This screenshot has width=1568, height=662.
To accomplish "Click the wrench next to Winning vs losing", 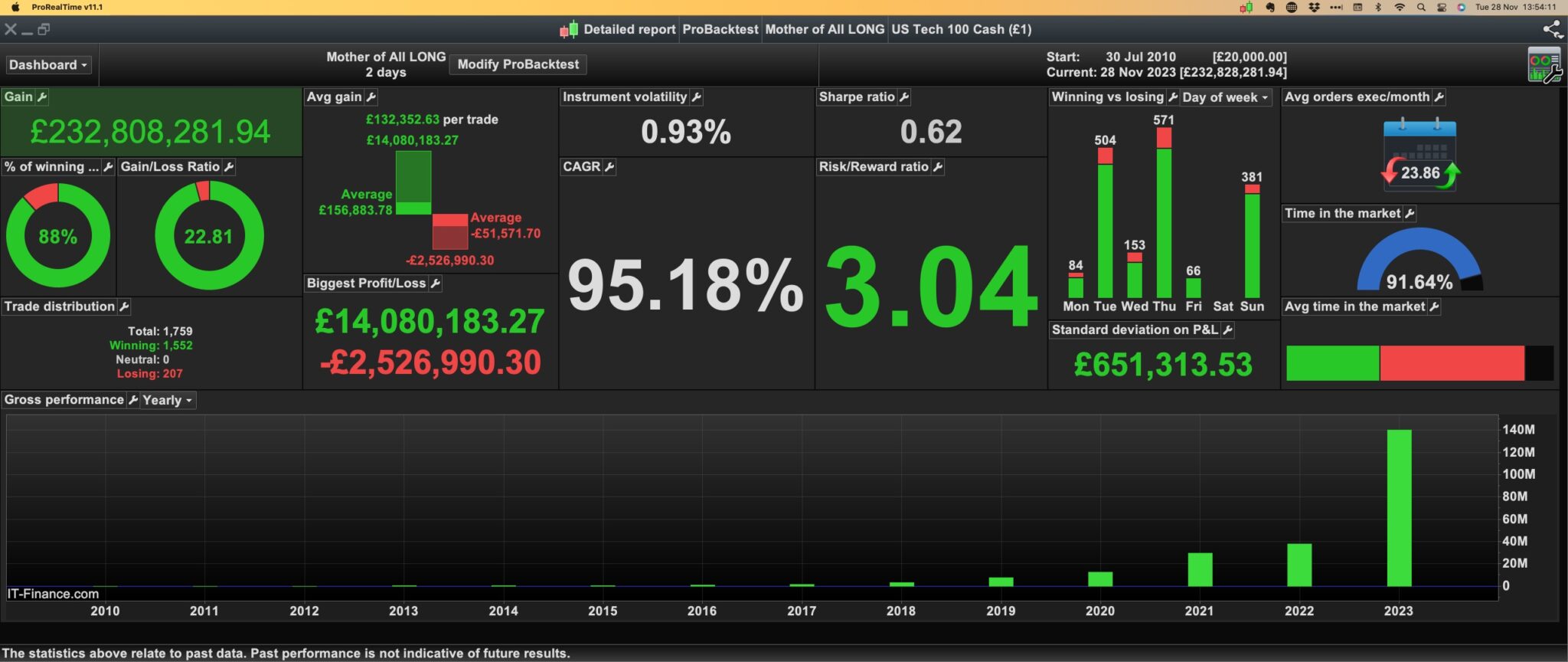I will tap(1172, 97).
